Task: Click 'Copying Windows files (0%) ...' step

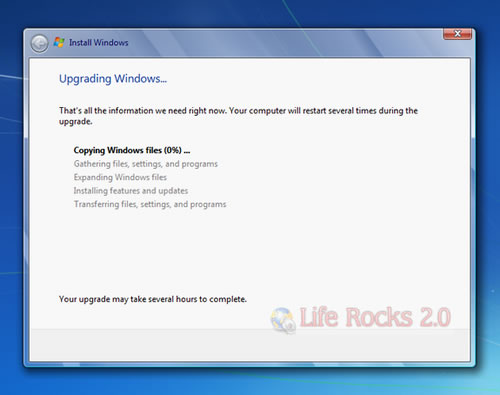Action: (x=132, y=150)
